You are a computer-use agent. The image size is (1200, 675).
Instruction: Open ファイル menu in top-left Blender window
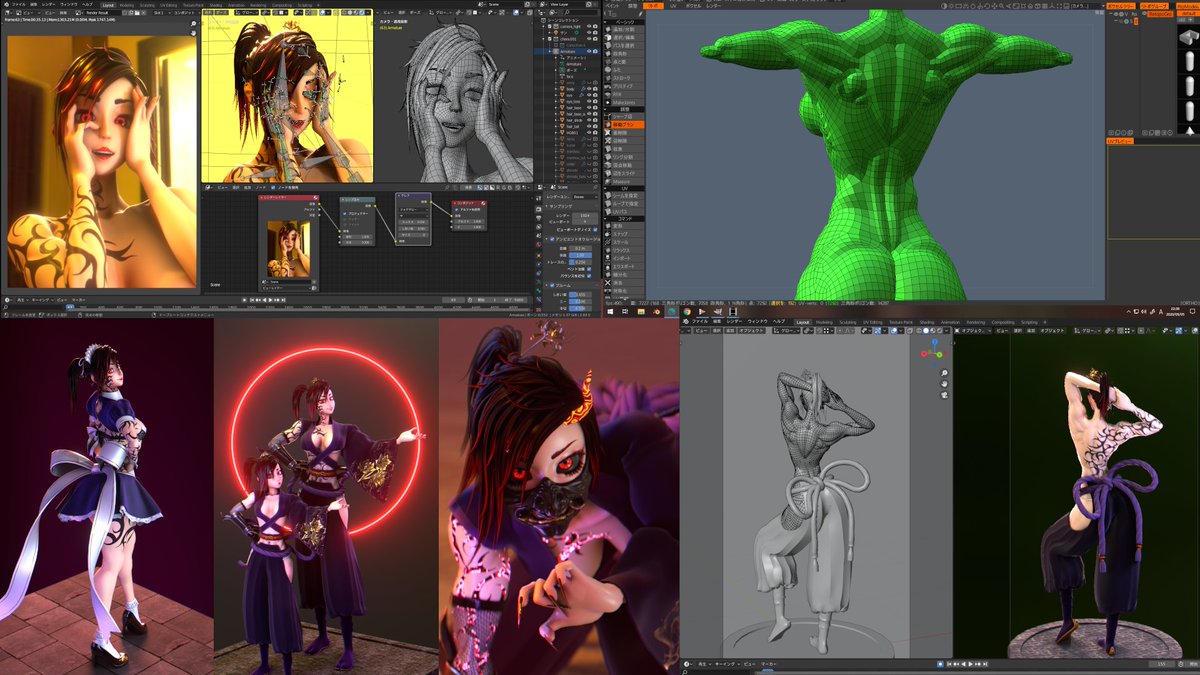click(x=19, y=5)
